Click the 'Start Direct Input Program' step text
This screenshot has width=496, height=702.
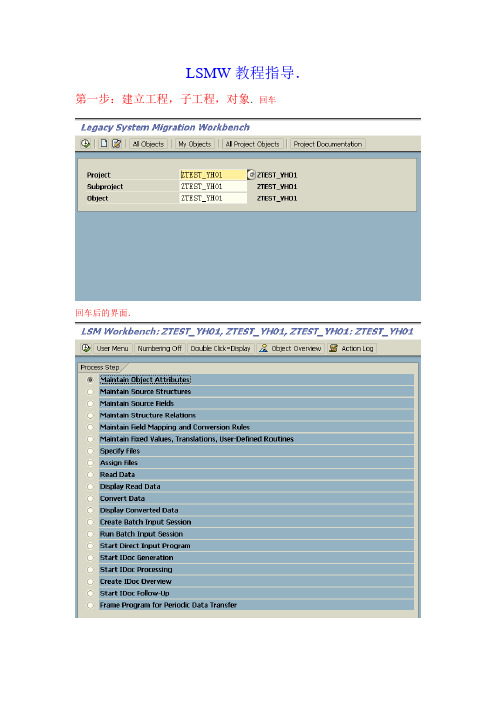pyautogui.click(x=145, y=546)
